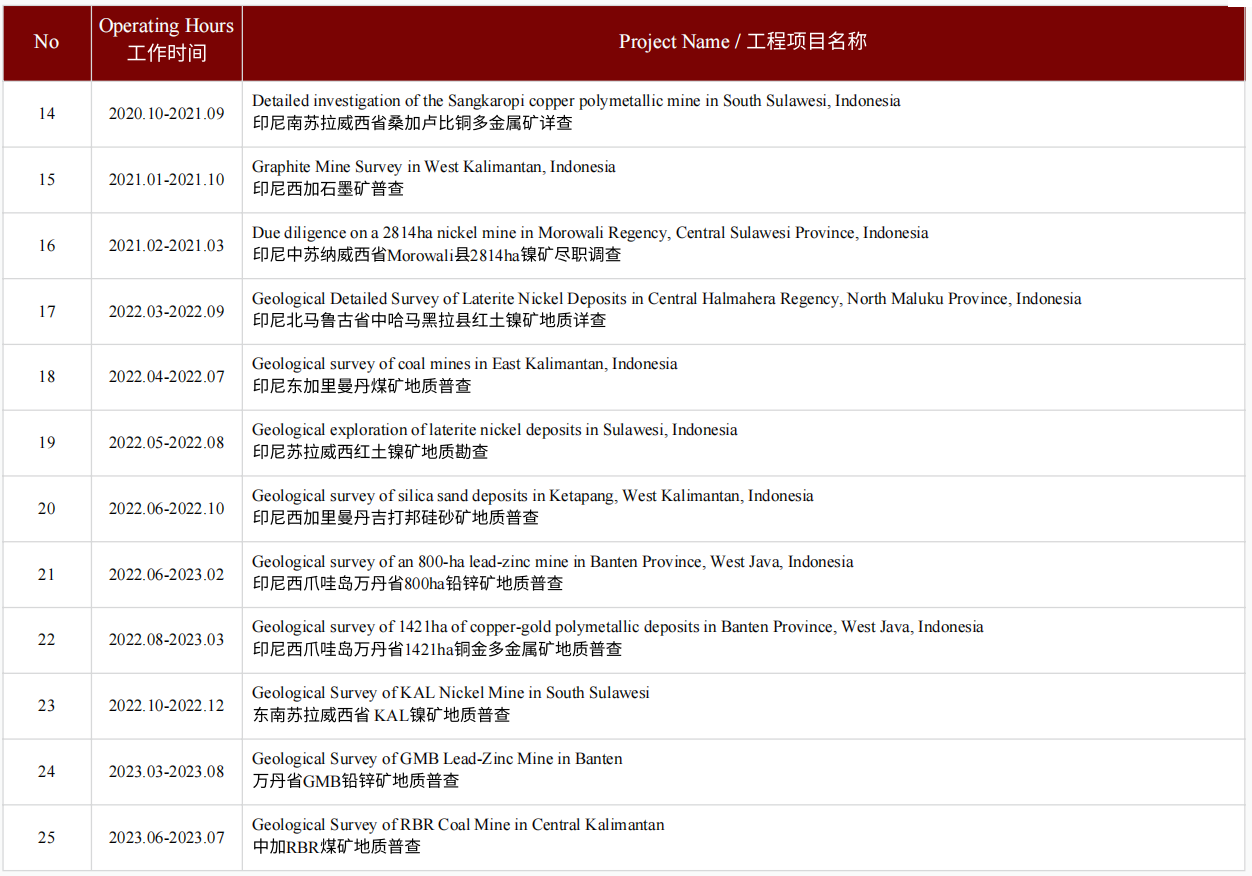Select the date range 2021.01-2021.10

[x=166, y=180]
